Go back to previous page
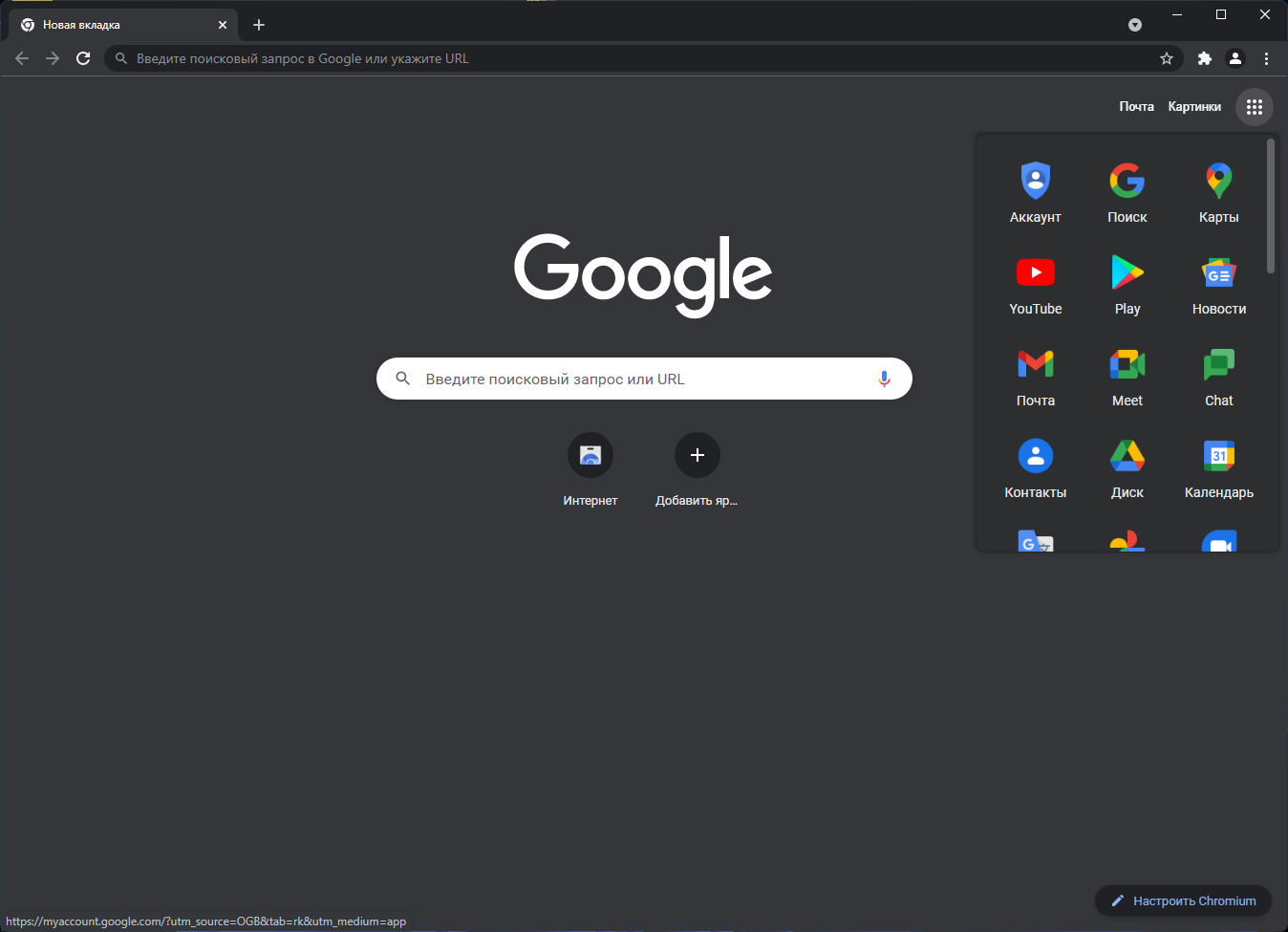The image size is (1288, 932). 22,58
